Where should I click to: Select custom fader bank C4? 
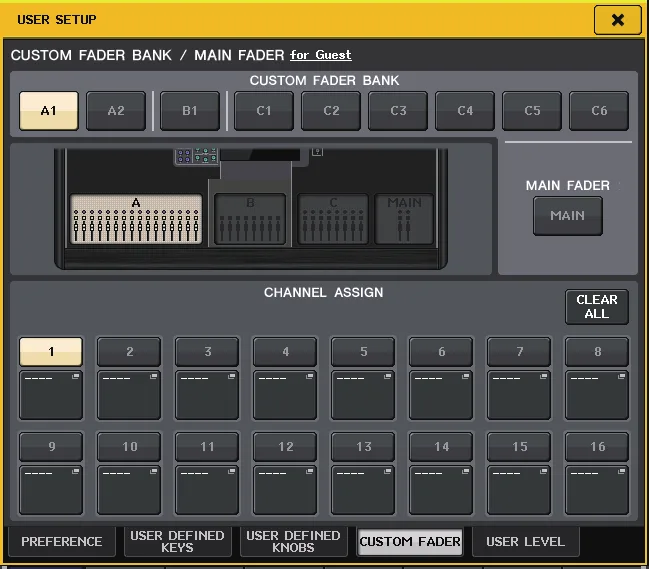click(x=465, y=111)
